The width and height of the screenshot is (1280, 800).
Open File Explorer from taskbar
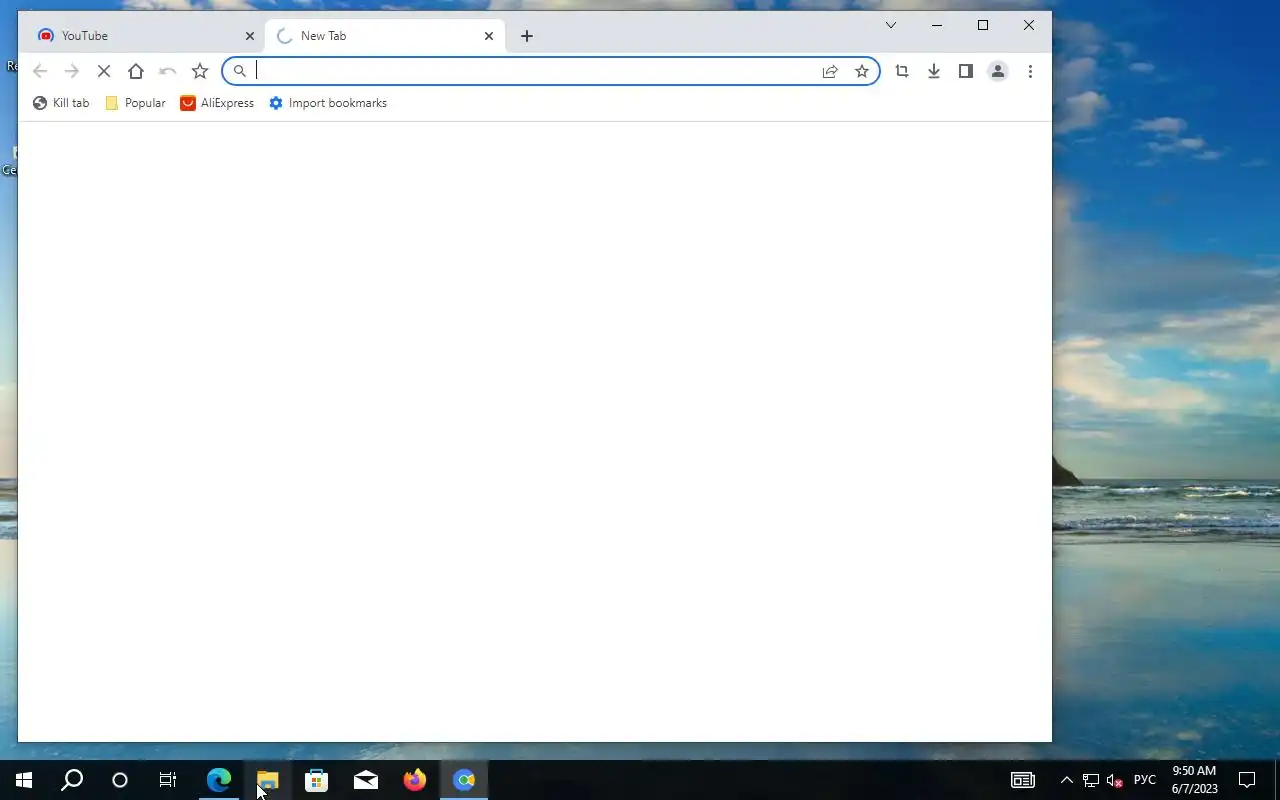click(x=267, y=780)
